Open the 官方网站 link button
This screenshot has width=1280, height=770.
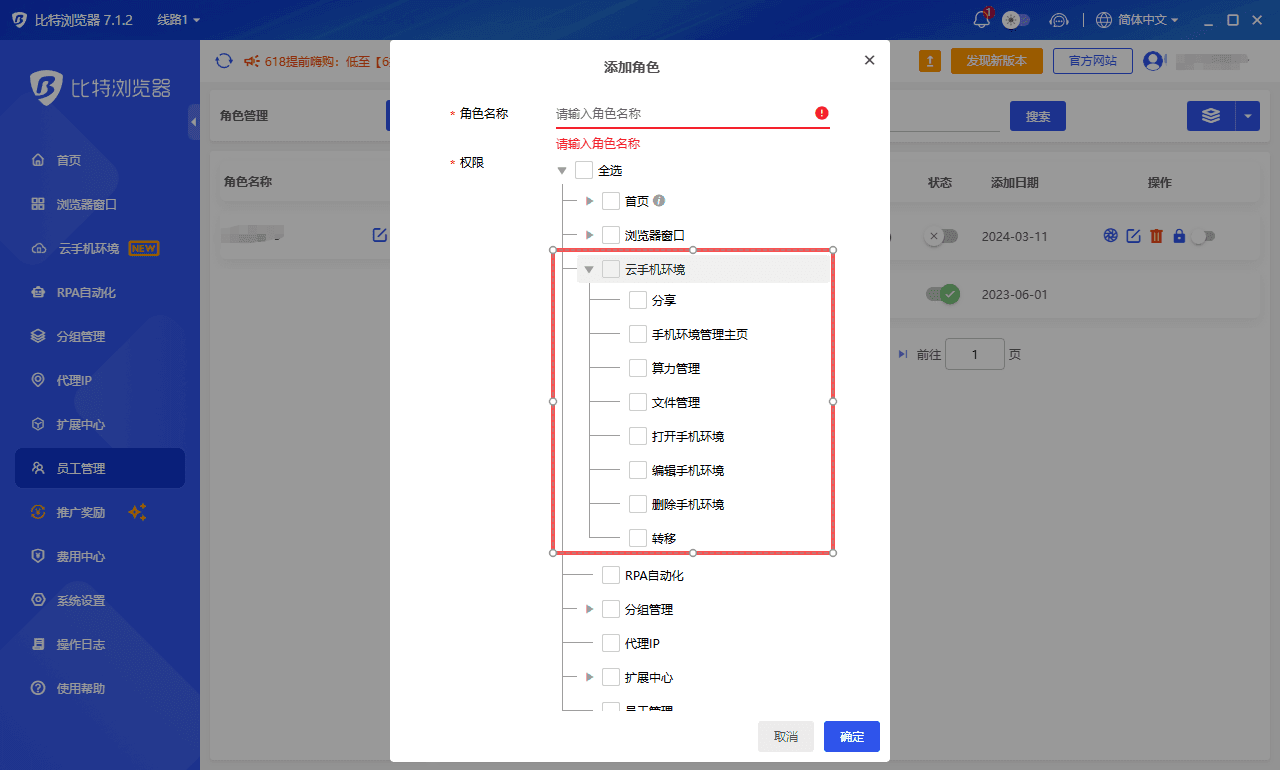point(1093,61)
